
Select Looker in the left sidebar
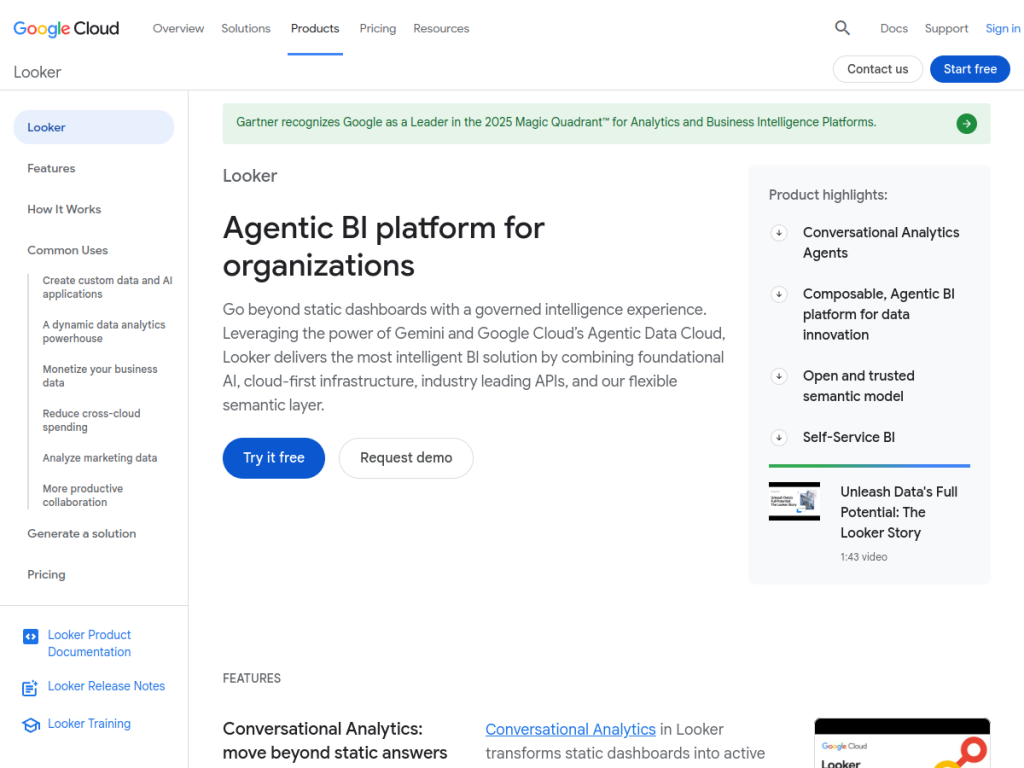pos(94,127)
